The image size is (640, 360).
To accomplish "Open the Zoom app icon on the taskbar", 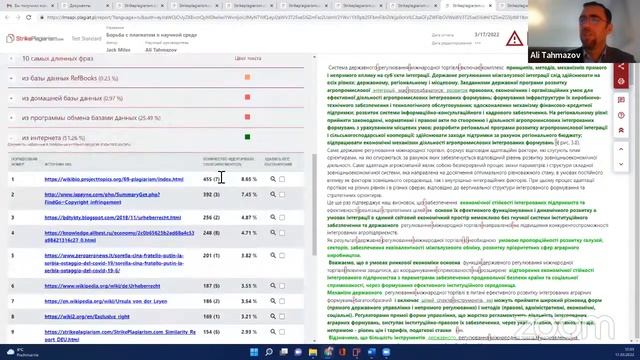I will pos(386,352).
